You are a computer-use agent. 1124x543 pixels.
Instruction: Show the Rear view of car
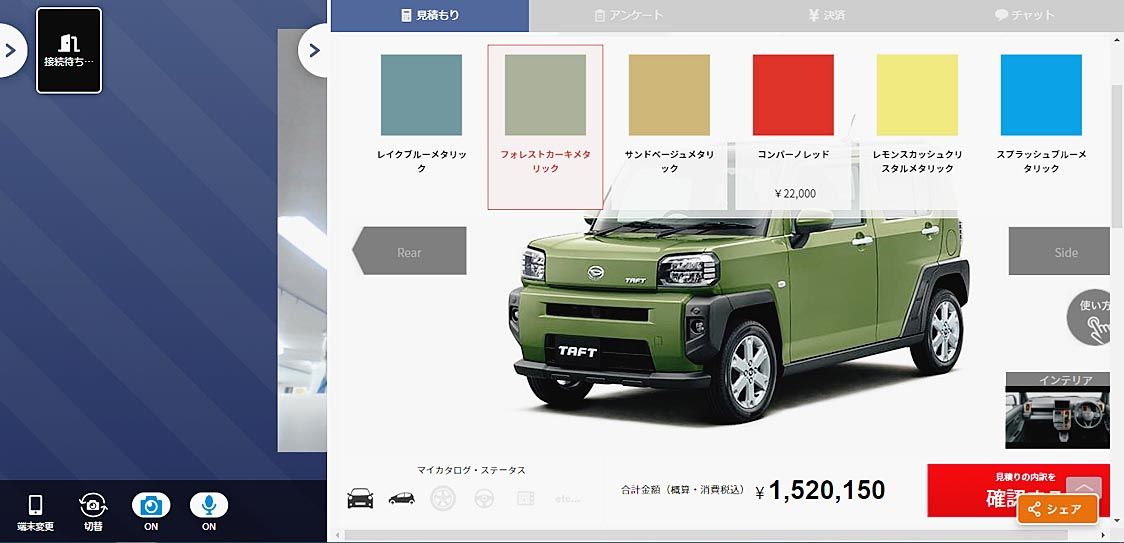coord(409,251)
